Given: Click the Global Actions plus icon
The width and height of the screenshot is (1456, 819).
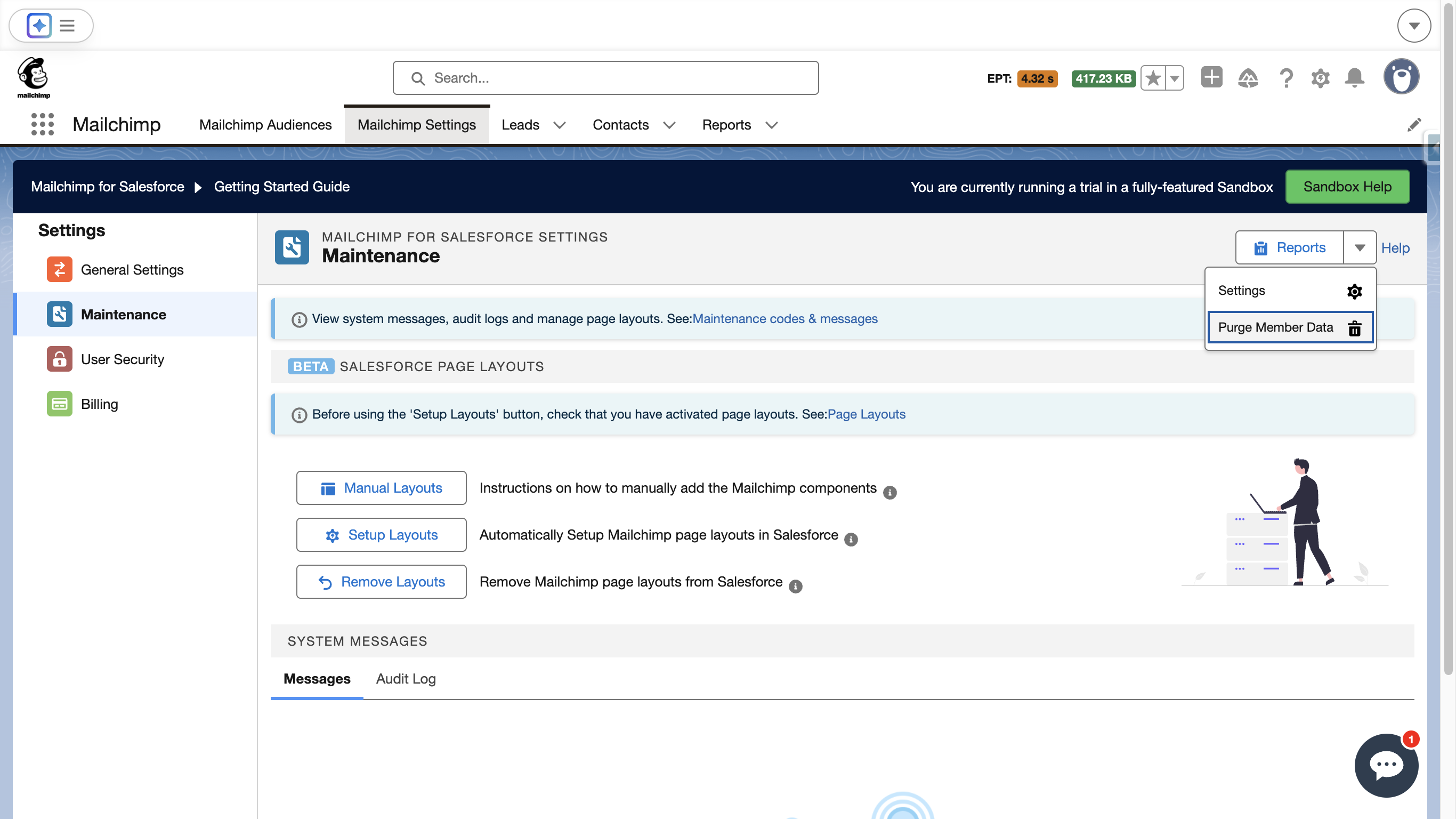Looking at the screenshot, I should [x=1211, y=77].
